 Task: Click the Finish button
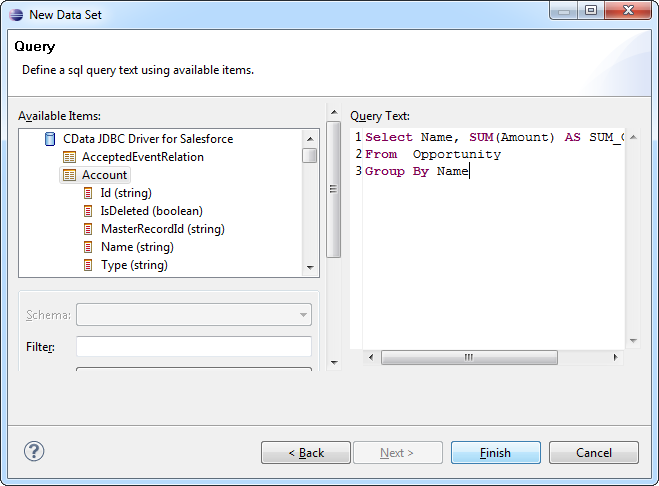click(x=496, y=453)
